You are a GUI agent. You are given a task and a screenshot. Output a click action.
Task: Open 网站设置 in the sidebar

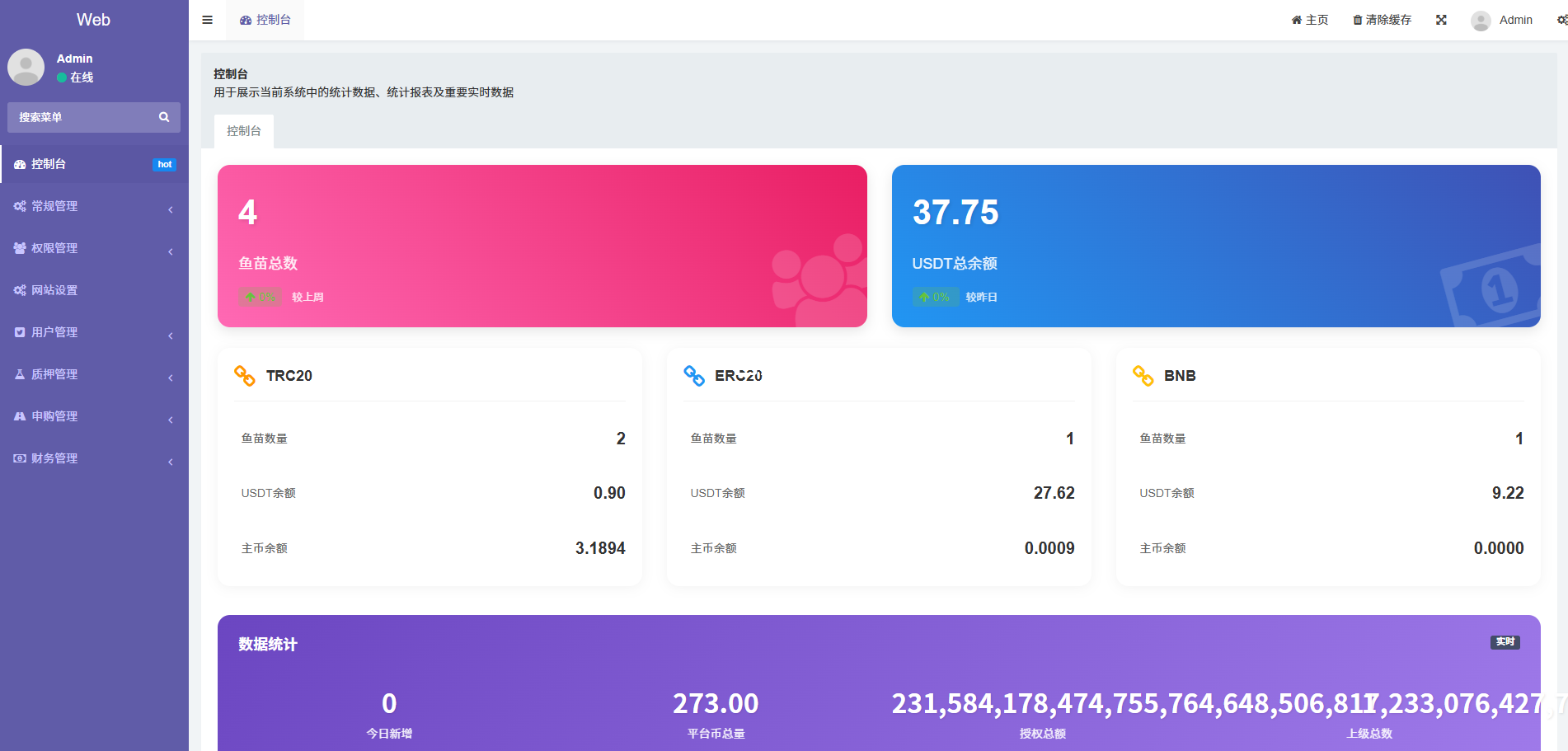[x=54, y=290]
